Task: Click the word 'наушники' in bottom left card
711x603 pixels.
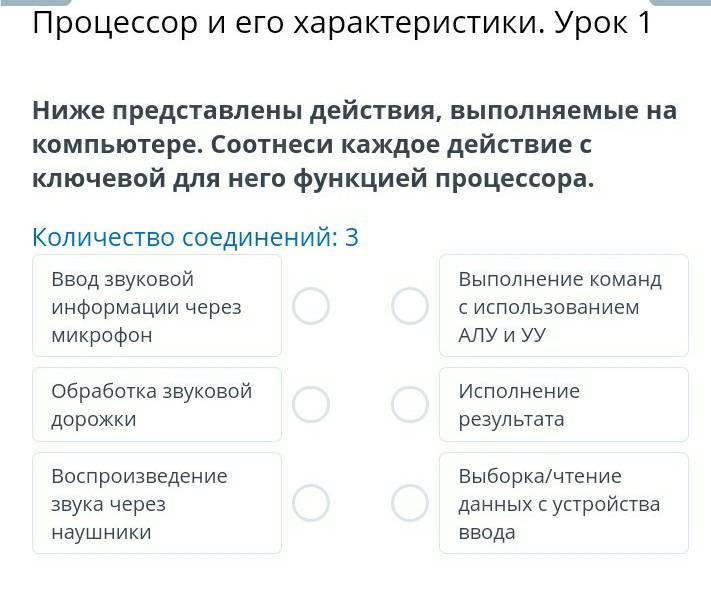Action: (x=101, y=532)
